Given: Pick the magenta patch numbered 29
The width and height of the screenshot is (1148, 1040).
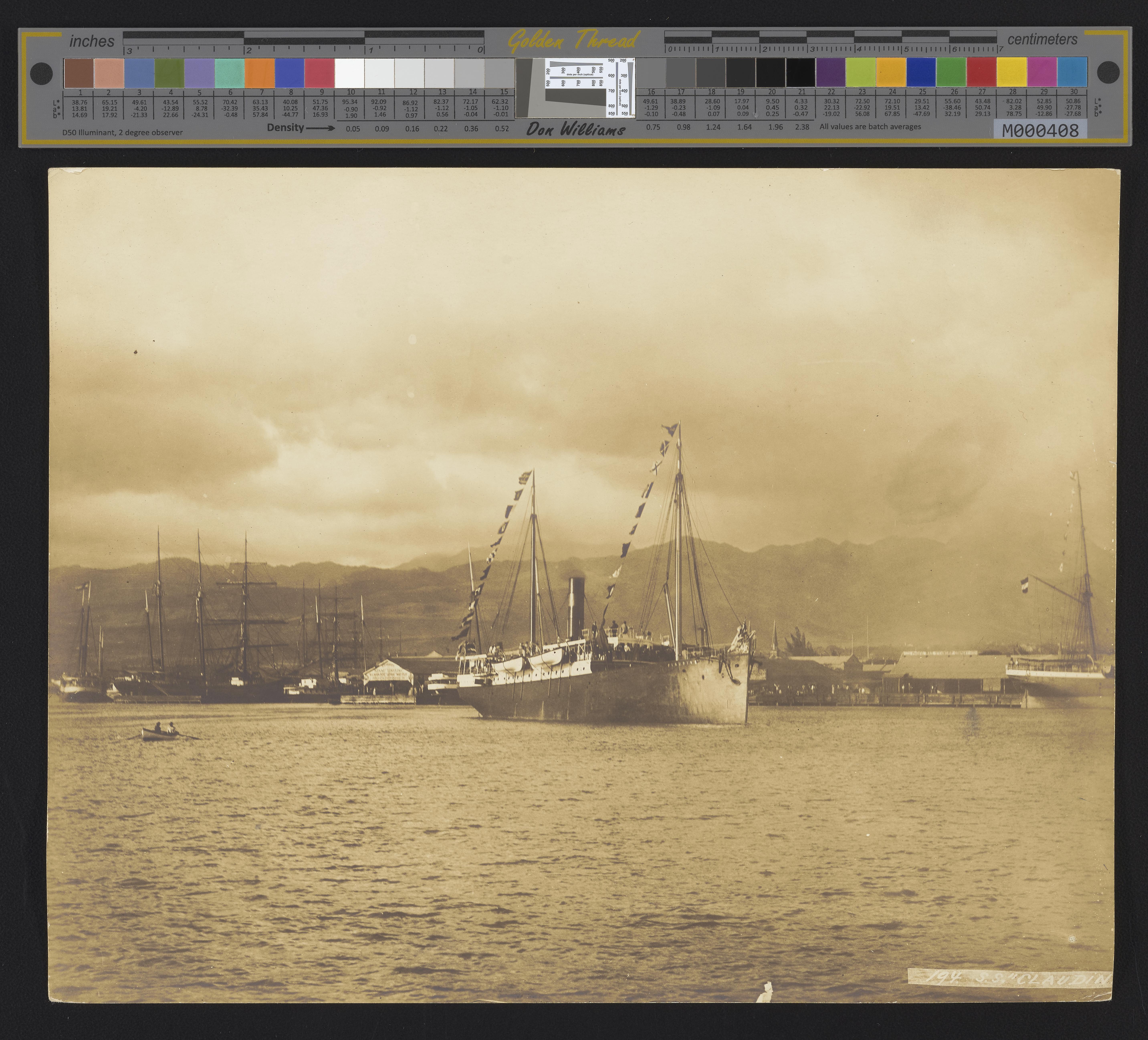Looking at the screenshot, I should [x=1041, y=72].
